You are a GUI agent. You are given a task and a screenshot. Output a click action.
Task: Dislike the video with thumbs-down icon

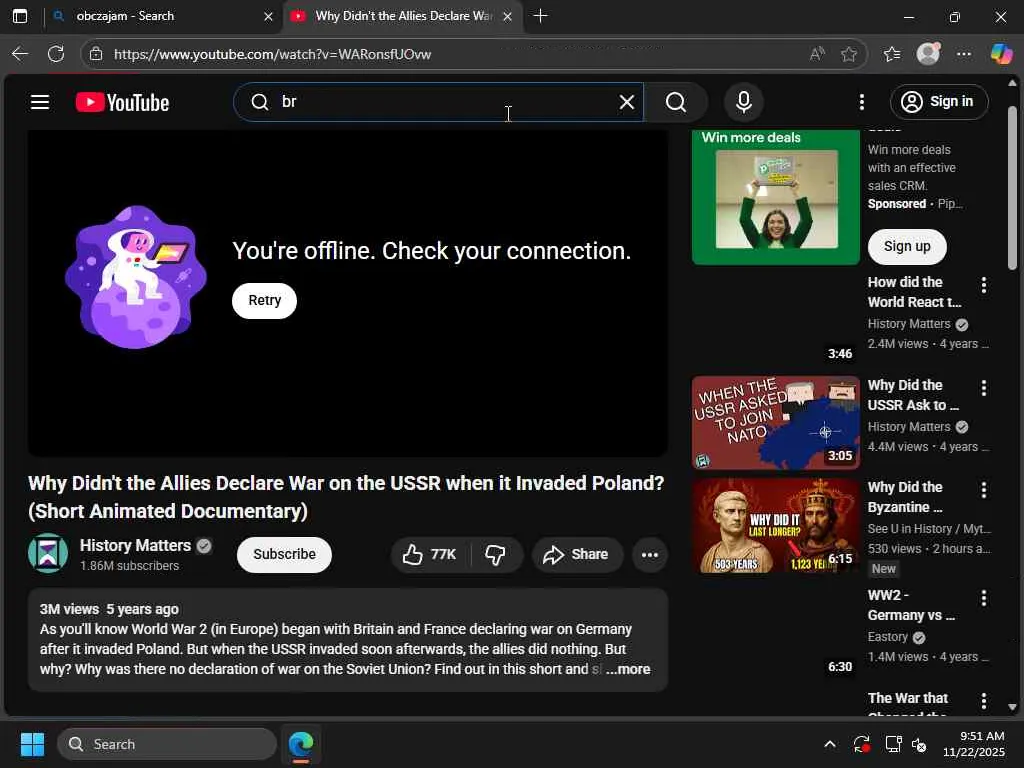point(495,554)
